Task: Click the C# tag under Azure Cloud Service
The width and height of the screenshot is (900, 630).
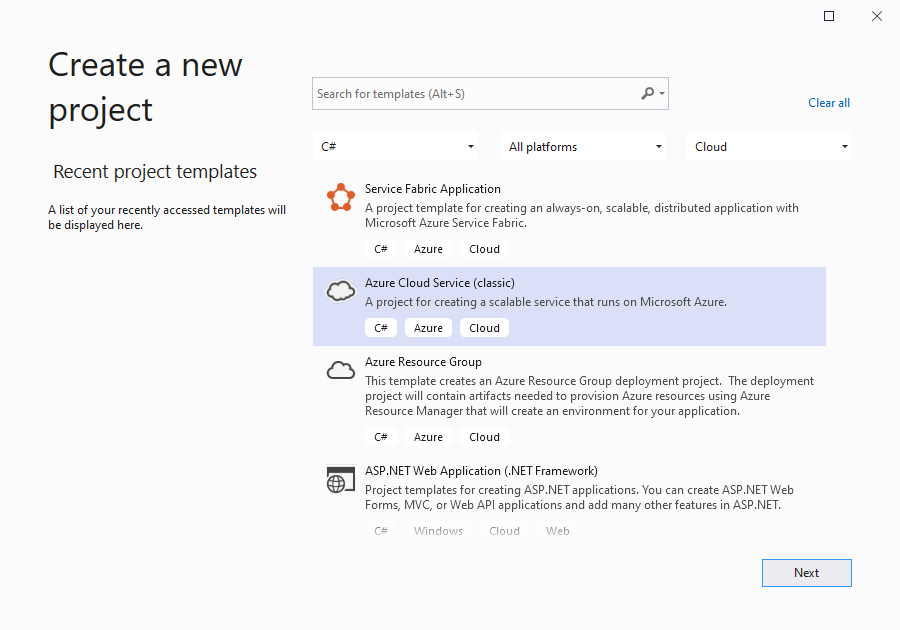Action: click(x=381, y=328)
